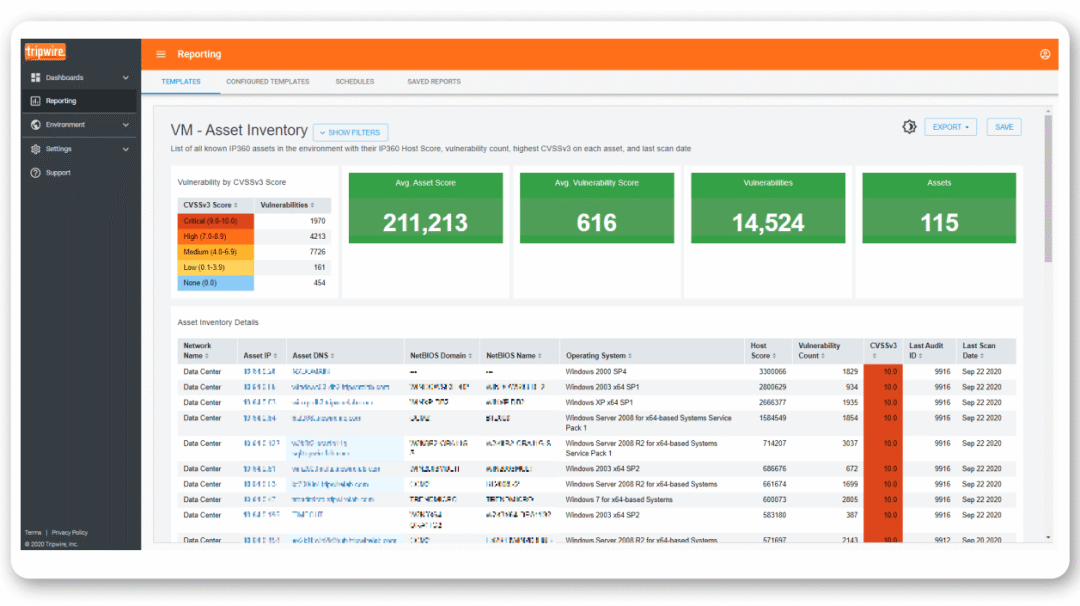Expand the Settings sidebar section
Screen dimensions: 1080x606
(x=125, y=149)
